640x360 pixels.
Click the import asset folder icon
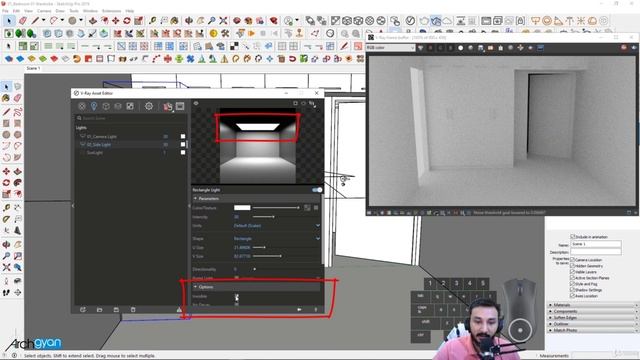coord(100,310)
